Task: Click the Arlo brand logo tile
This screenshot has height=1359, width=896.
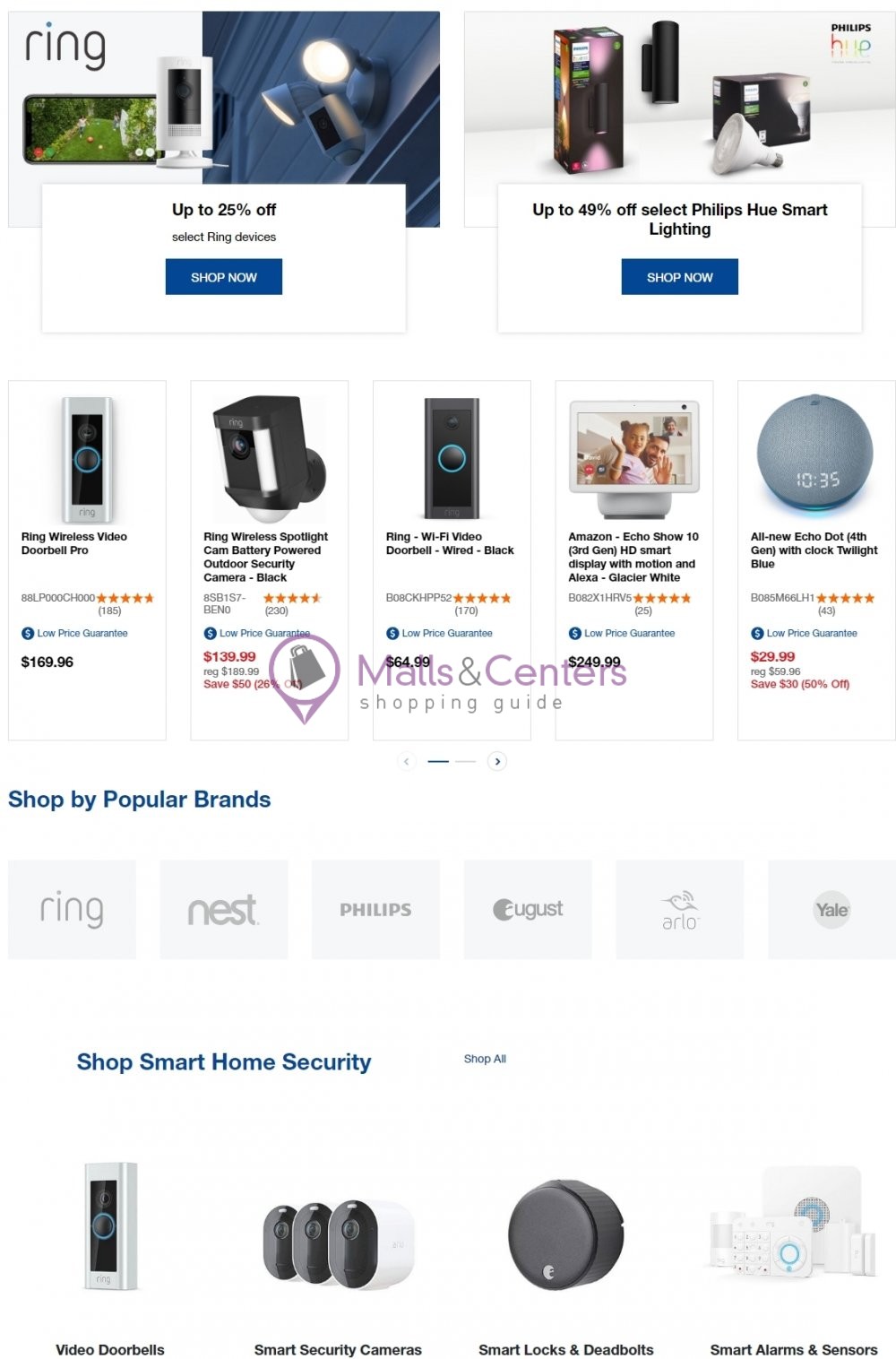Action: (x=679, y=909)
